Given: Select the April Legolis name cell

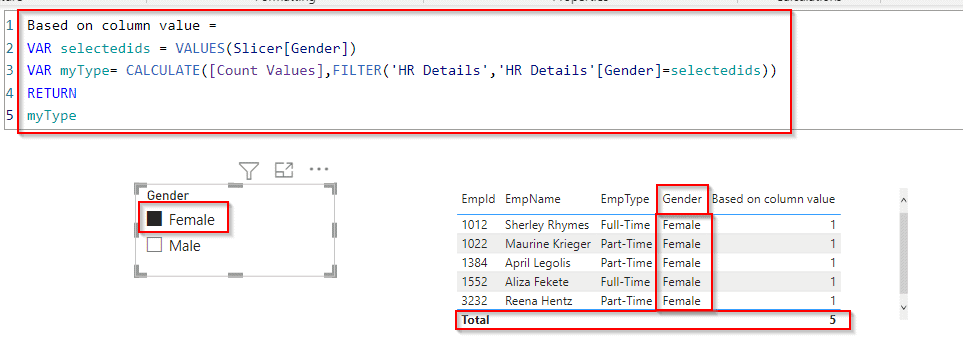Looking at the screenshot, I should (x=537, y=263).
